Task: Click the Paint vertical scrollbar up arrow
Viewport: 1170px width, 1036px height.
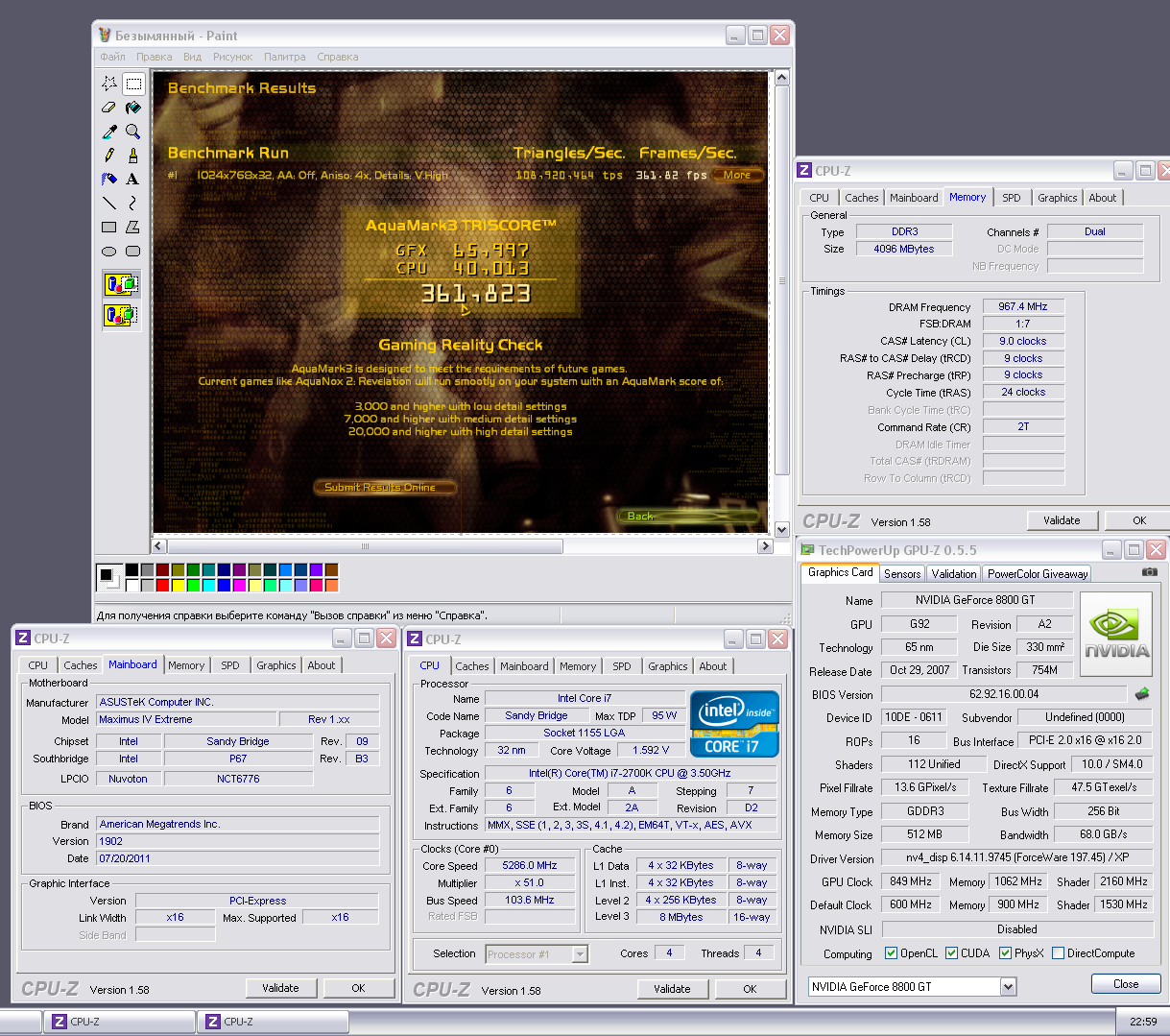Action: tap(781, 78)
